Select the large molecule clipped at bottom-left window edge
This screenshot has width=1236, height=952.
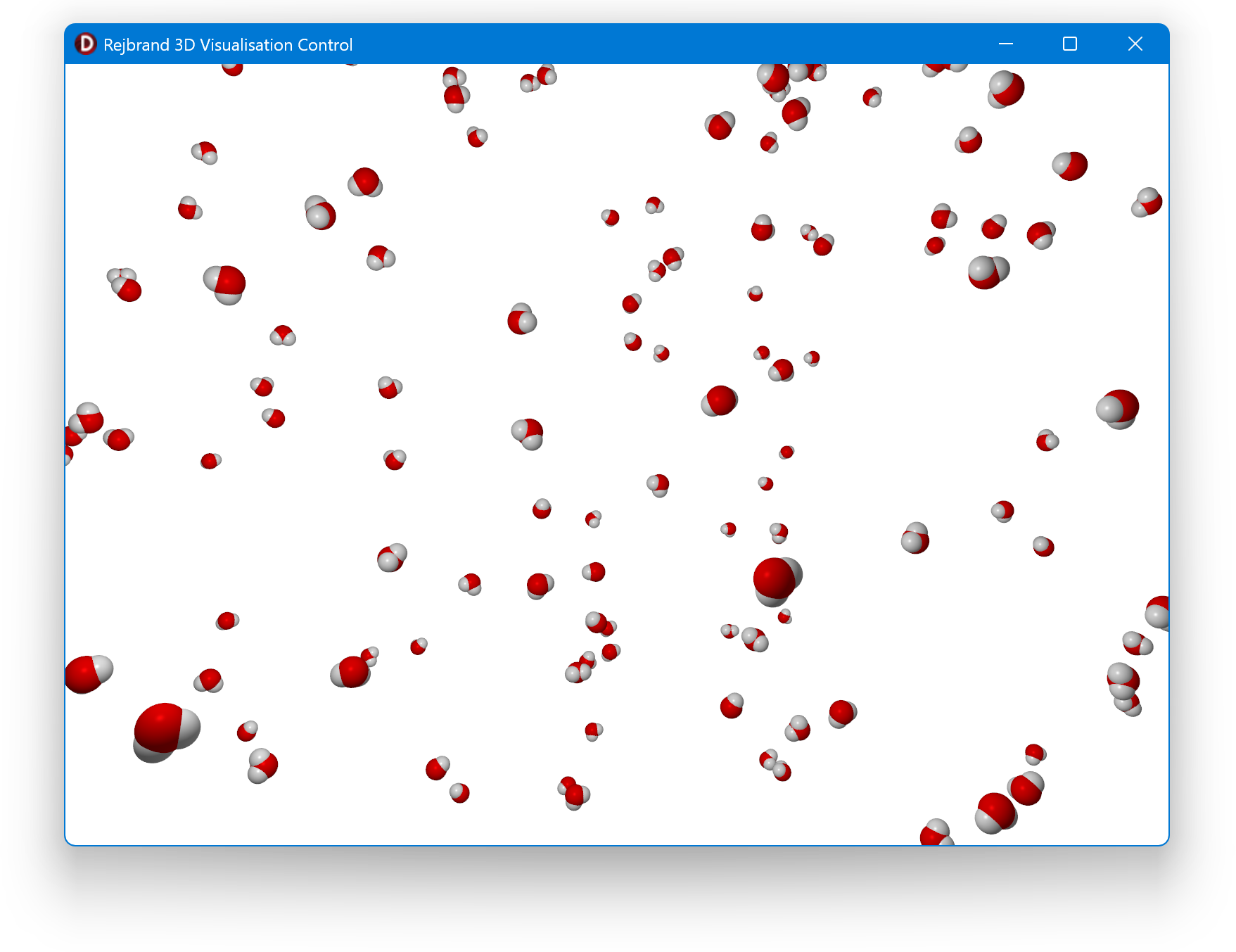tap(87, 673)
